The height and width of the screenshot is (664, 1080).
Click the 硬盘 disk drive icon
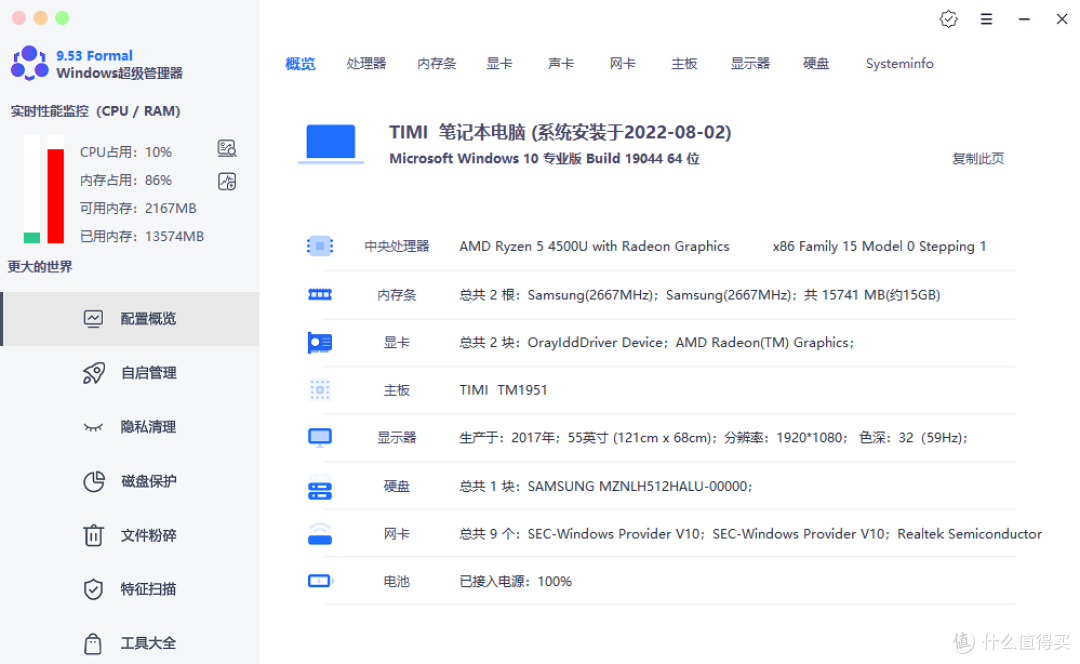(x=320, y=487)
